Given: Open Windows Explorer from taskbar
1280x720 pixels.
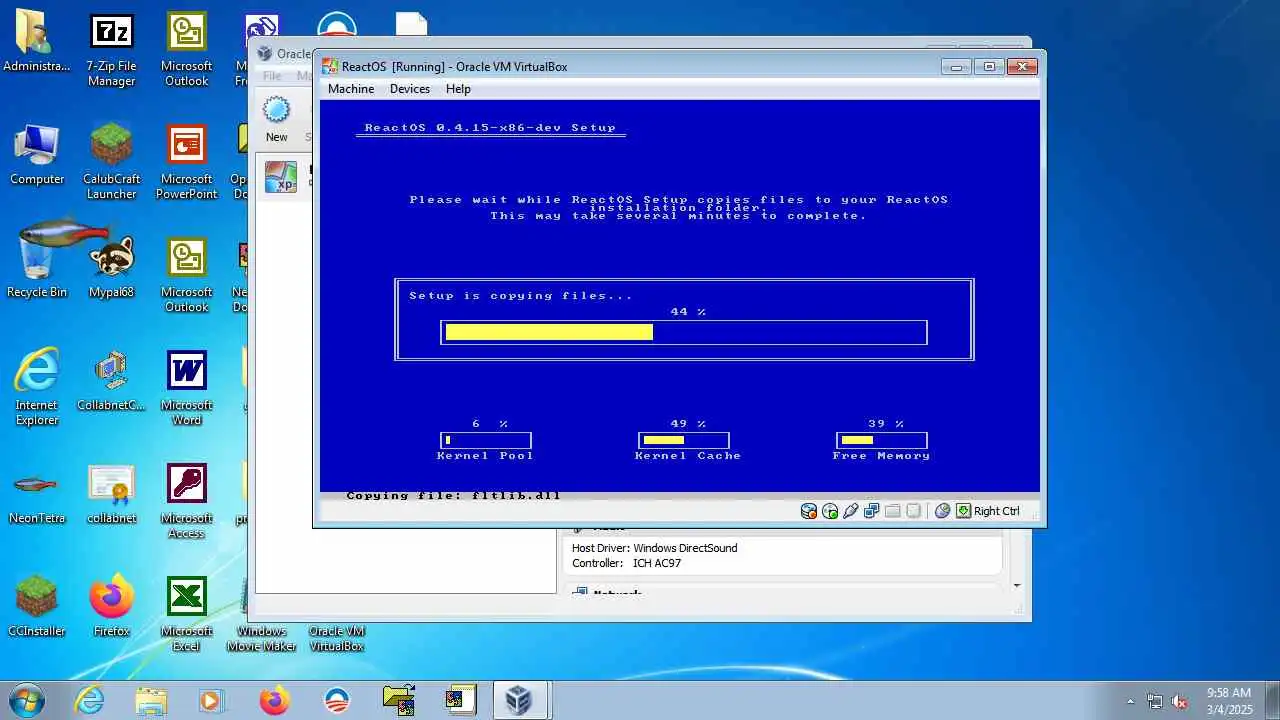Looking at the screenshot, I should click(x=151, y=700).
